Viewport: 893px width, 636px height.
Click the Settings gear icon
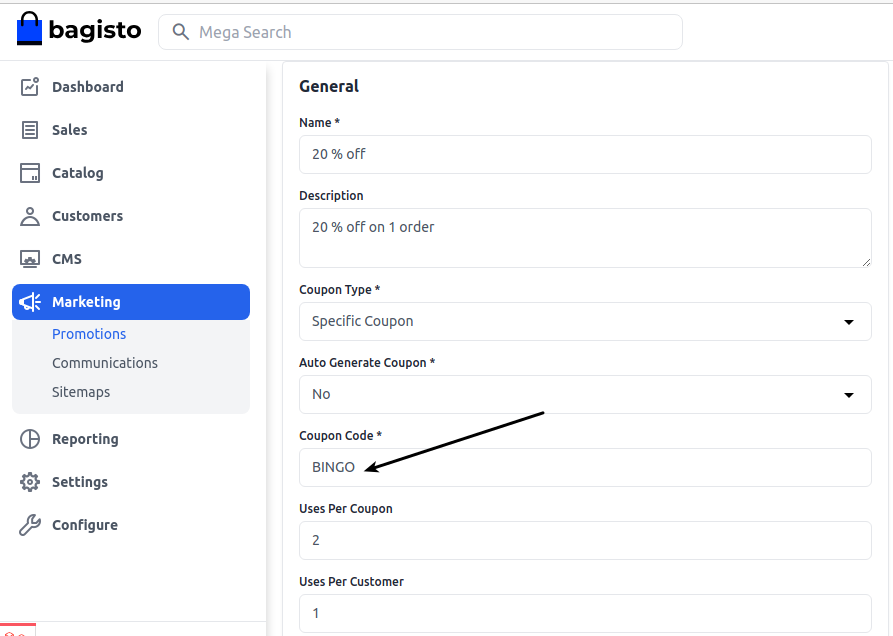pyautogui.click(x=30, y=482)
